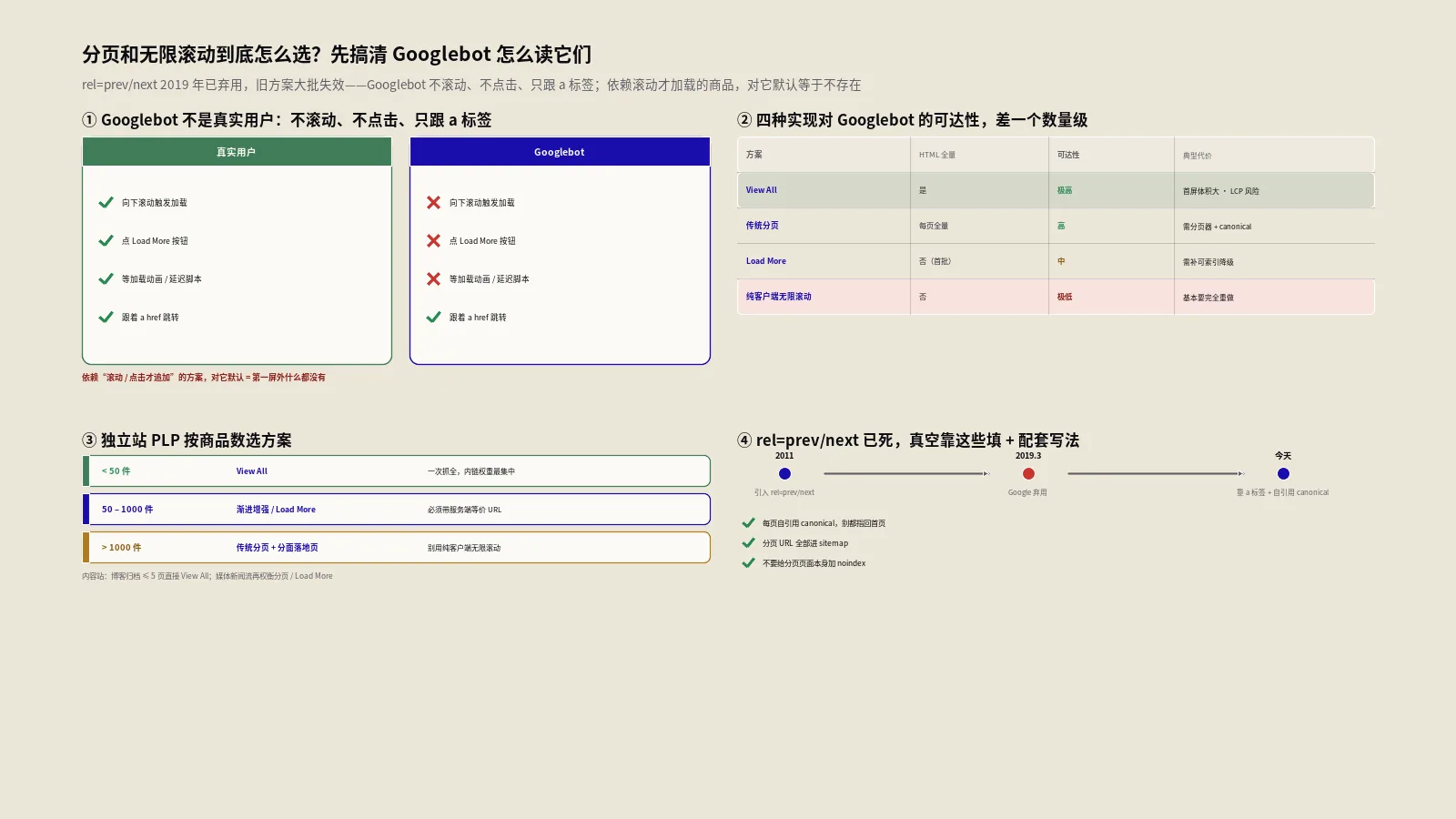Click the 靠 a 标签 + 自引用 canonical caption

1282,492
